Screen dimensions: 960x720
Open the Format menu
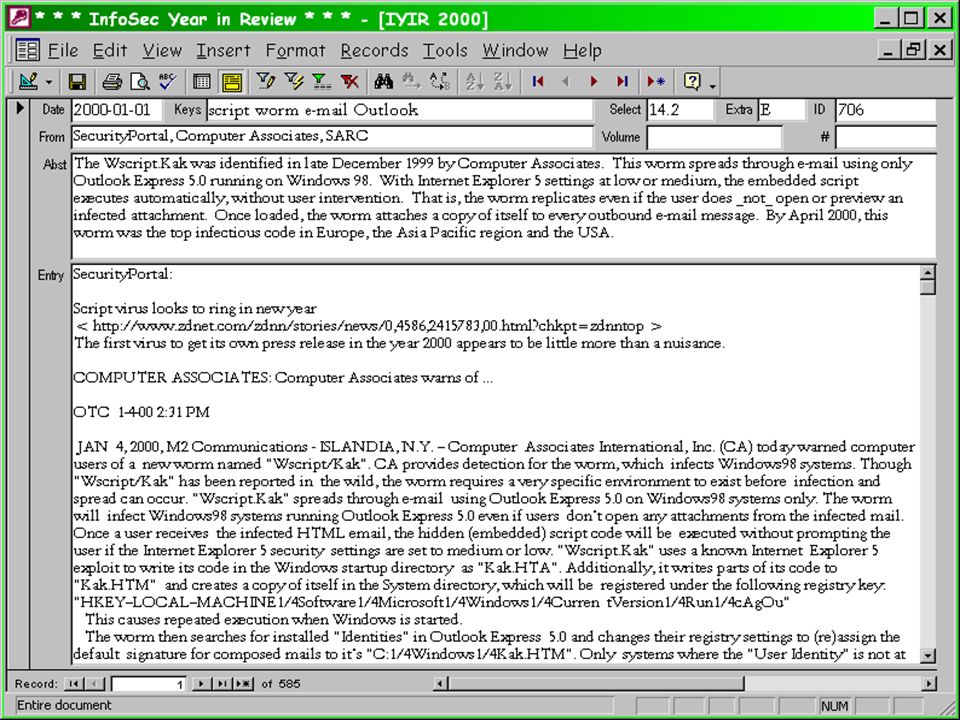click(x=295, y=50)
